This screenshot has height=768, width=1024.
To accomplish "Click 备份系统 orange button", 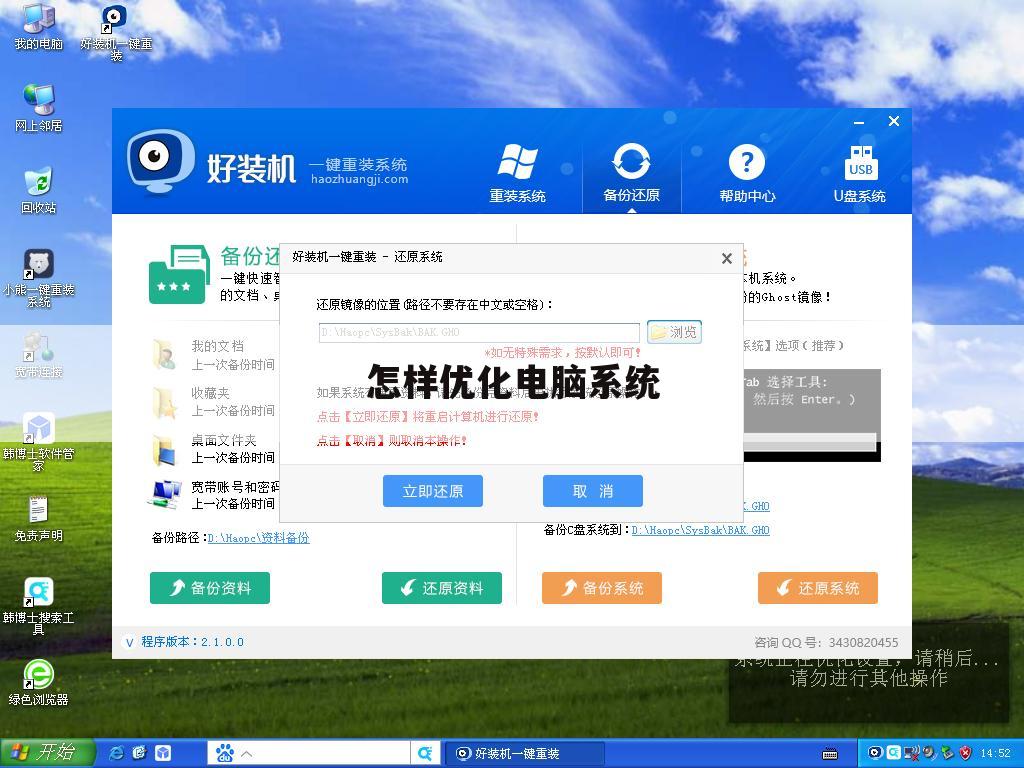I will click(601, 588).
